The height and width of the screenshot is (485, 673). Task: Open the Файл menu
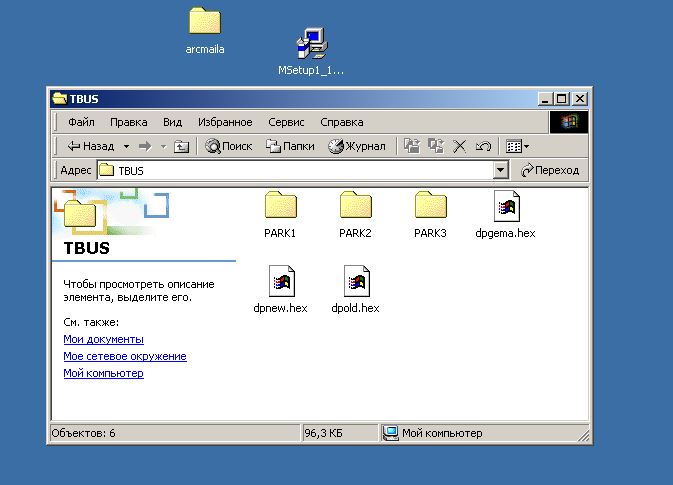coord(81,122)
